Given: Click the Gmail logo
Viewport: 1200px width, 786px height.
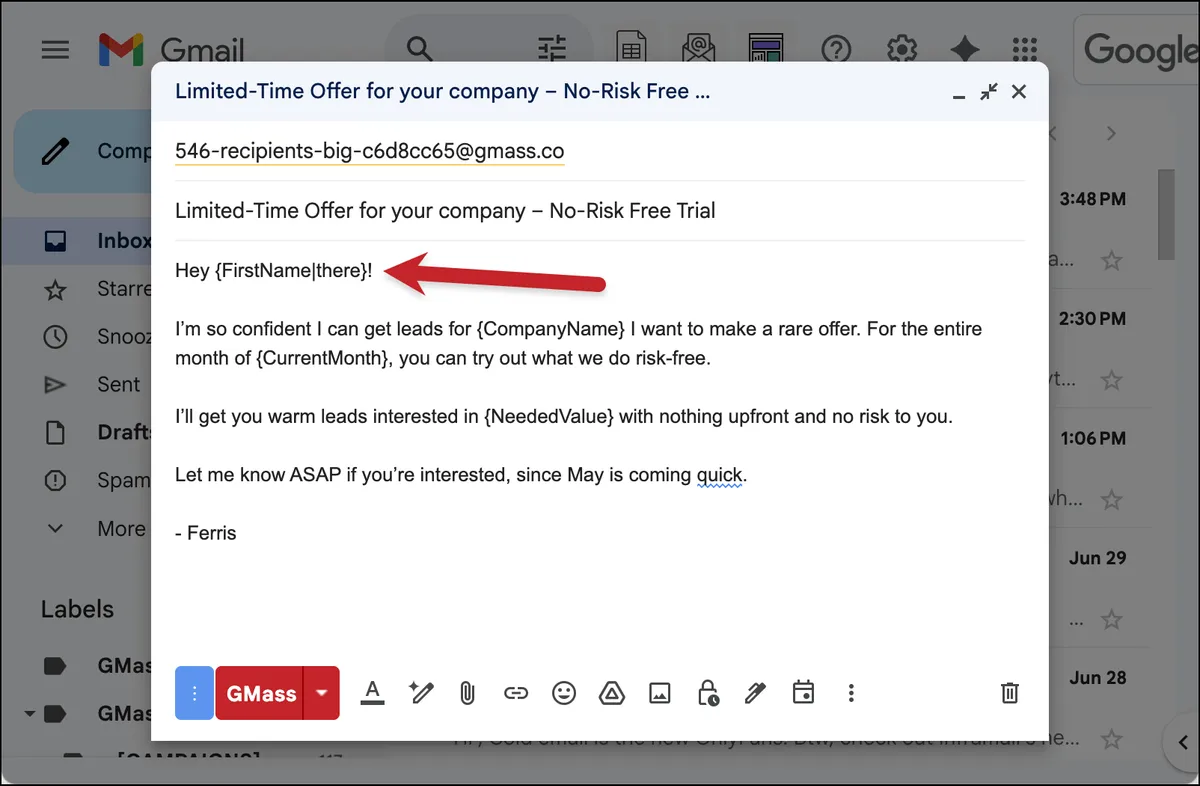Looking at the screenshot, I should point(171,49).
